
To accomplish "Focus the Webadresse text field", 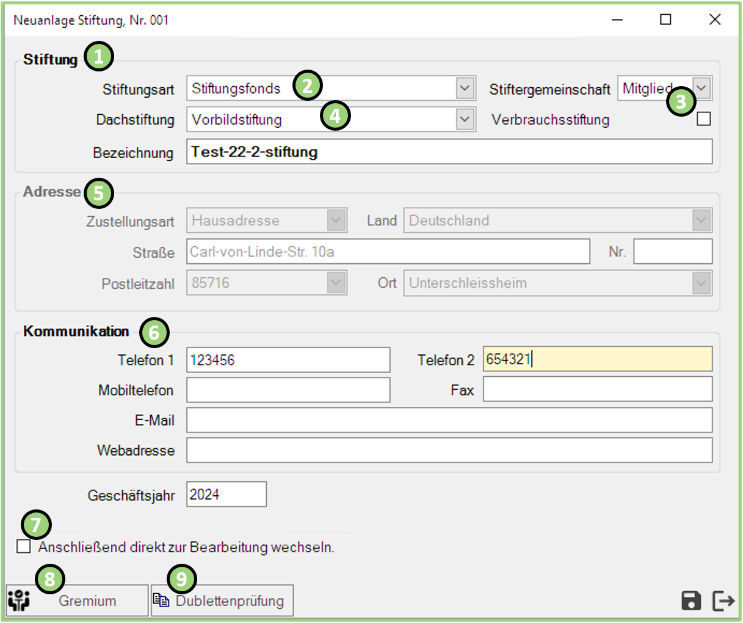I will [x=448, y=451].
